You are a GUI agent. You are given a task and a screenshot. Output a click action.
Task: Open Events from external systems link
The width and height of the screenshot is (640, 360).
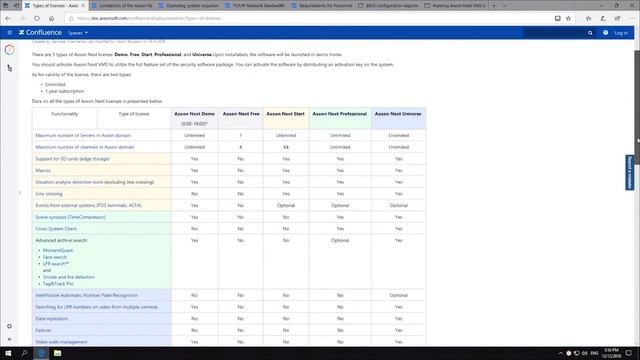(x=88, y=205)
